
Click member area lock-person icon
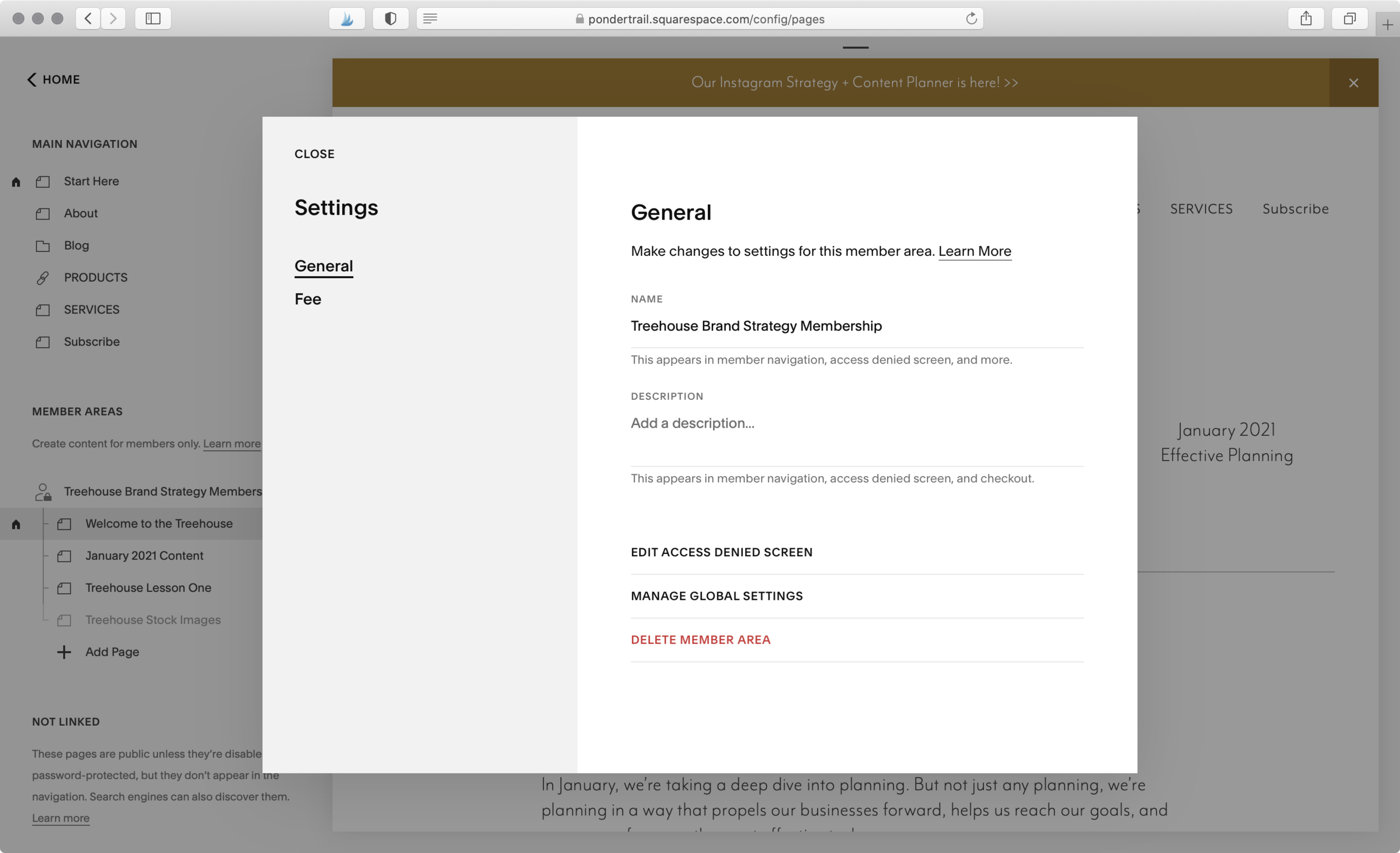[43, 492]
